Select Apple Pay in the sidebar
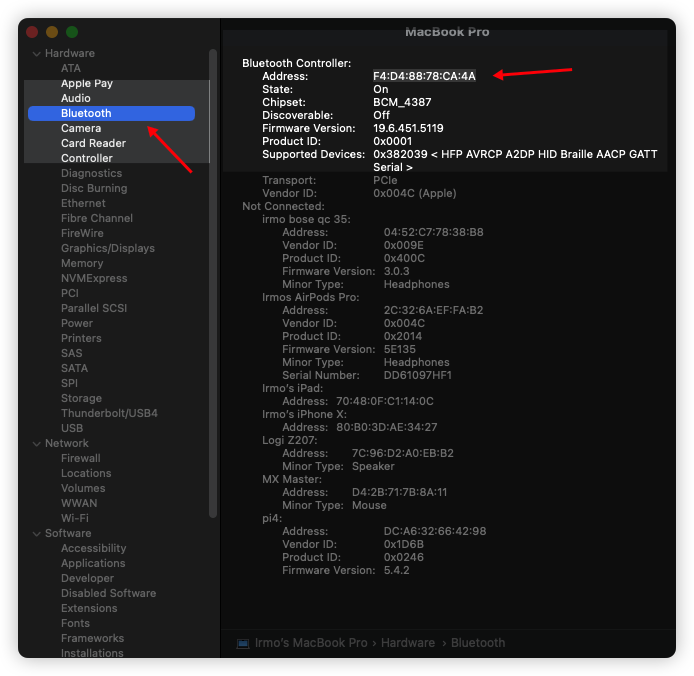Screen dimensions: 694x676 [x=87, y=83]
